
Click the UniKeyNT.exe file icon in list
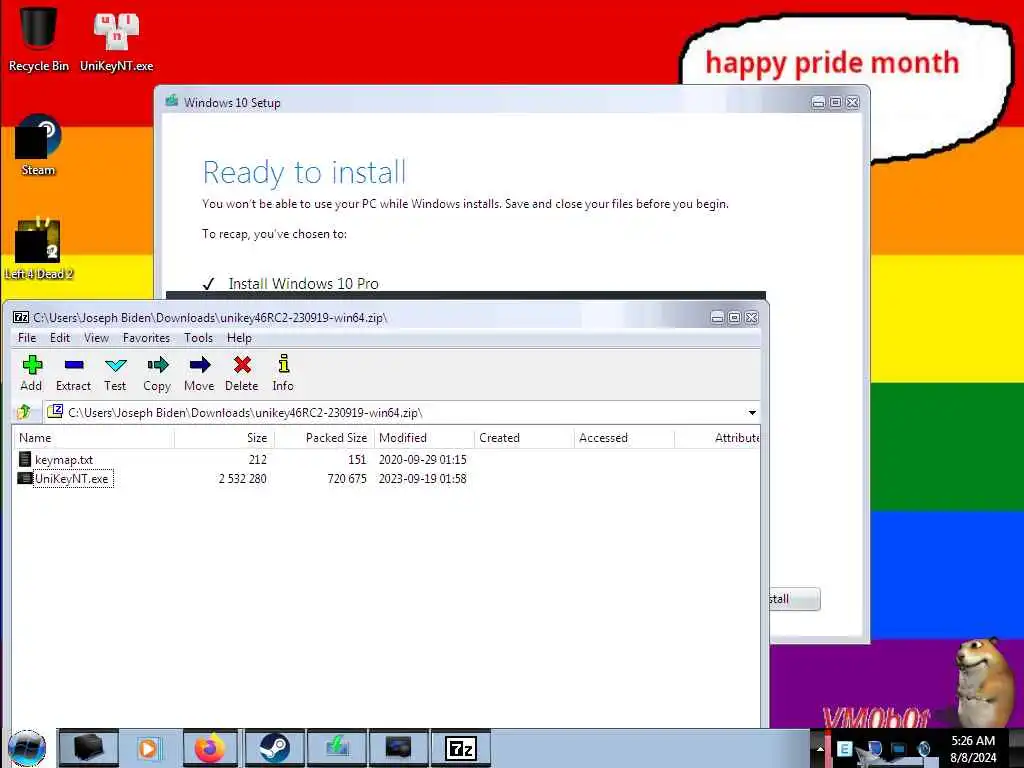tap(25, 478)
